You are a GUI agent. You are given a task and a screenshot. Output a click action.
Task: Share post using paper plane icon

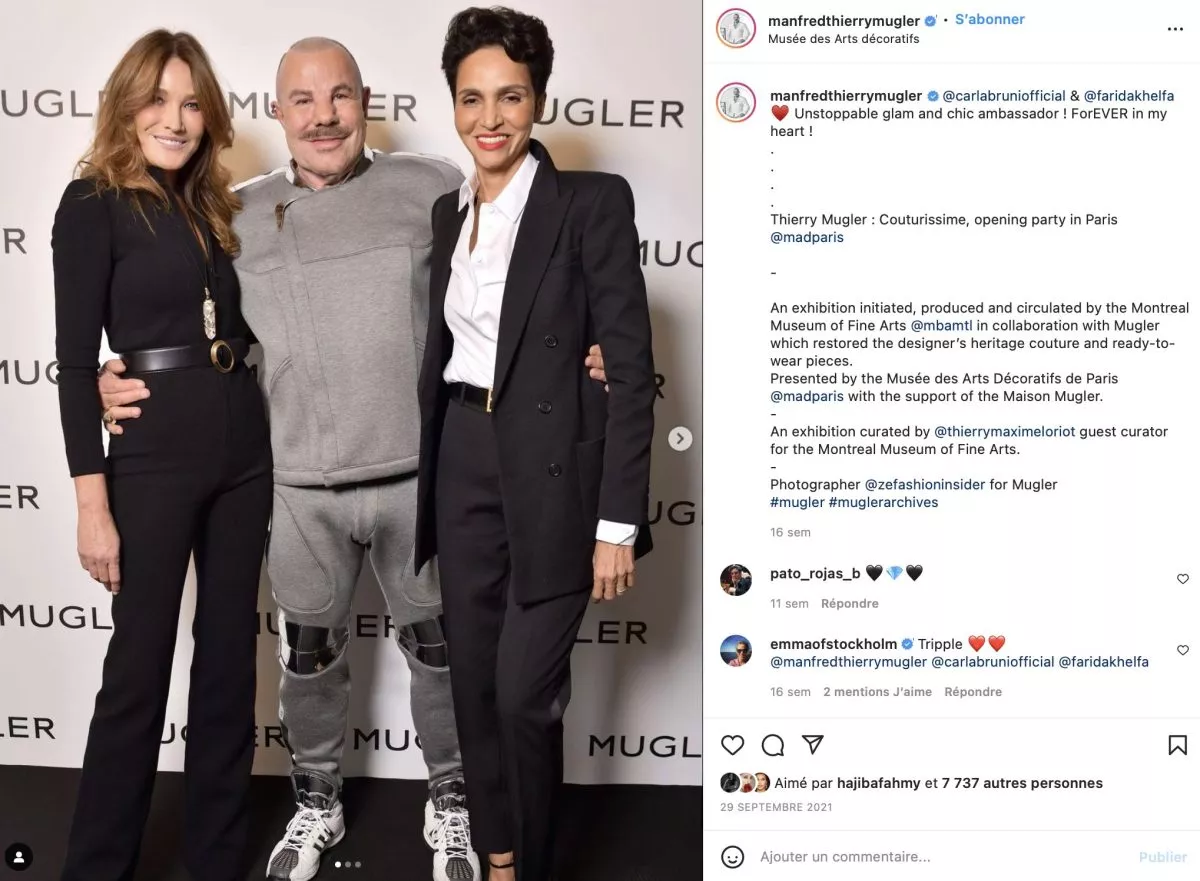pyautogui.click(x=813, y=745)
